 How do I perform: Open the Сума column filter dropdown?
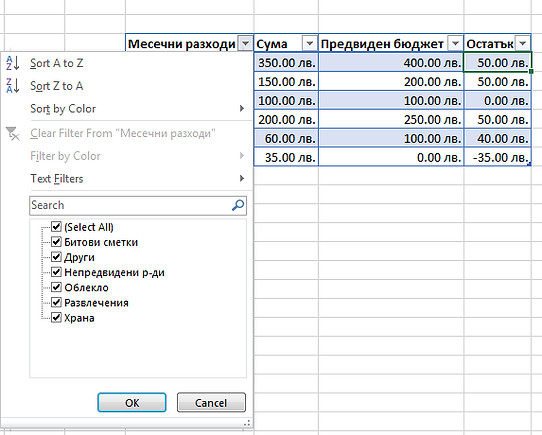pos(309,44)
